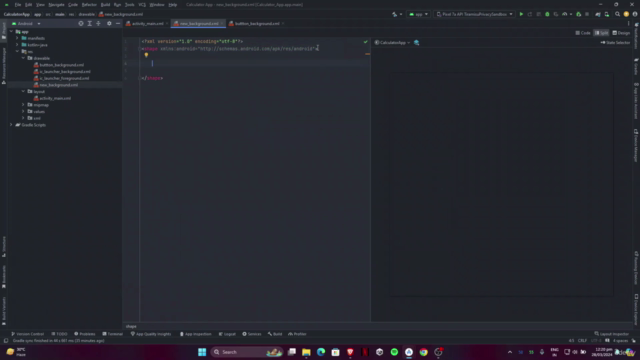The image size is (640, 360).
Task: Run the app with the green play icon
Action: 521,14
